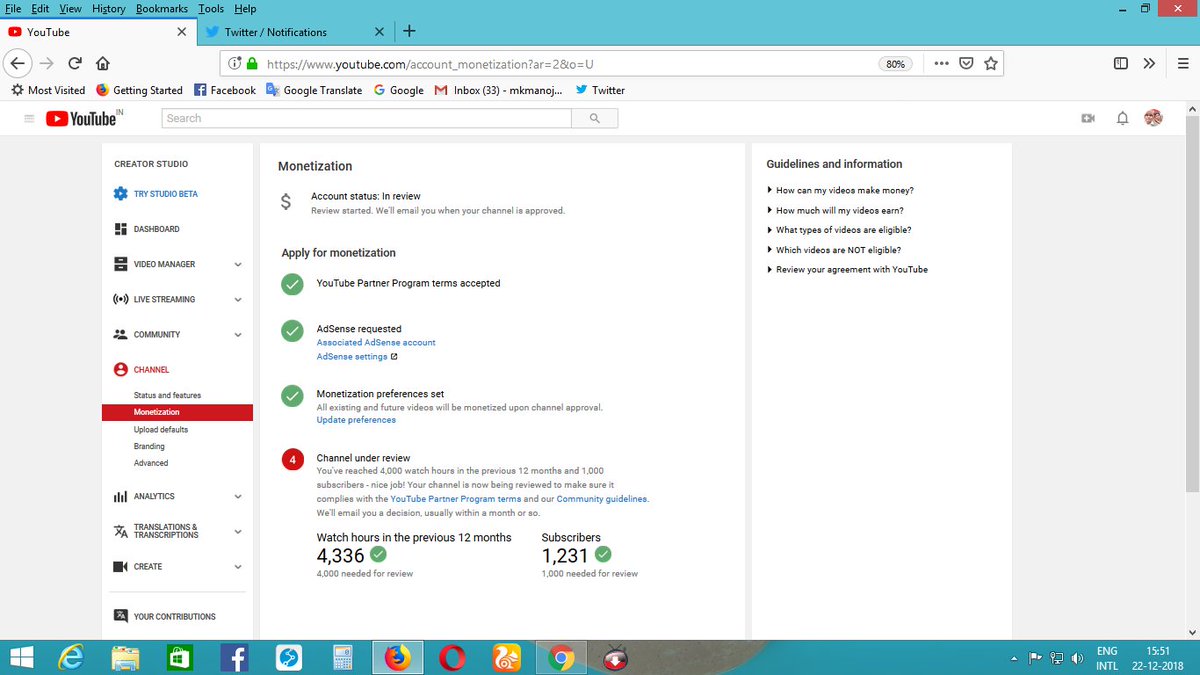This screenshot has height=675, width=1200.
Task: Expand the Create section chevron
Action: pyautogui.click(x=238, y=567)
